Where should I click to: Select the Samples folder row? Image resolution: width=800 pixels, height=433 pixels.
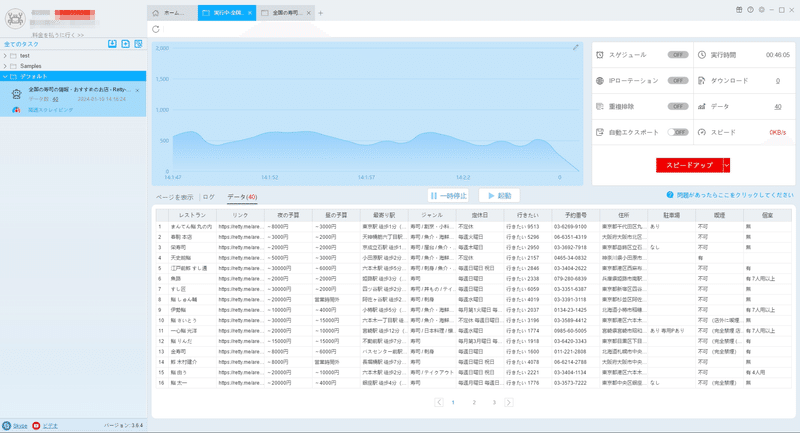click(x=73, y=66)
